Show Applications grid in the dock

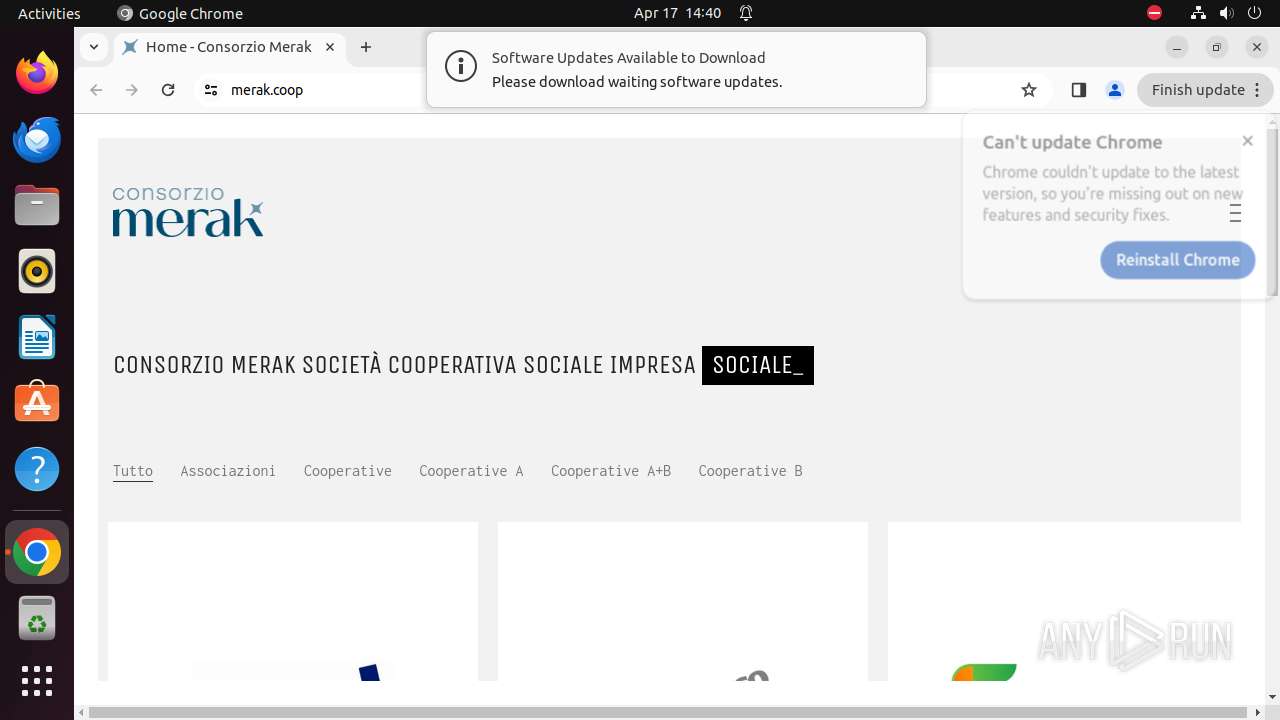pos(37,681)
